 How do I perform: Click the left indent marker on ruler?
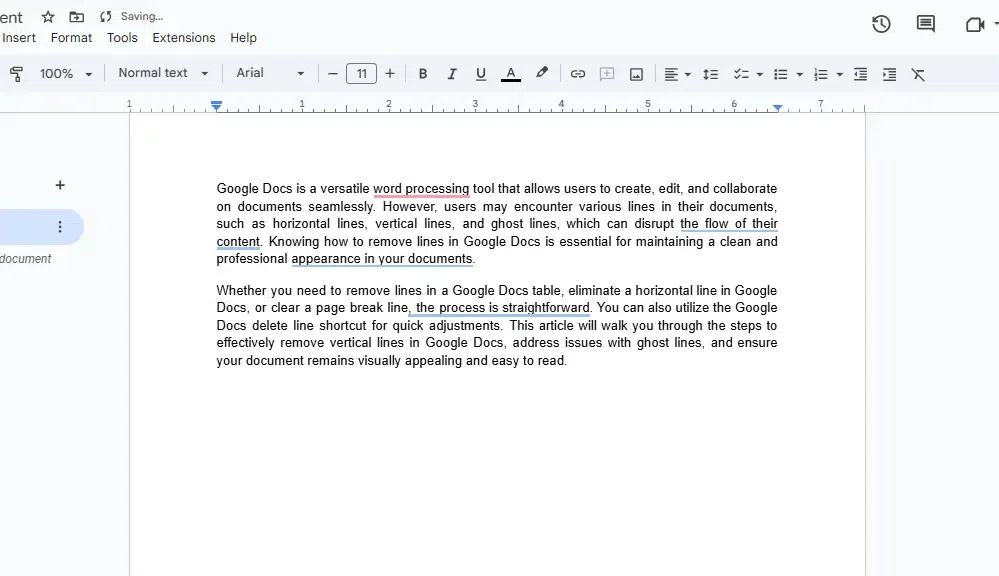click(x=217, y=106)
